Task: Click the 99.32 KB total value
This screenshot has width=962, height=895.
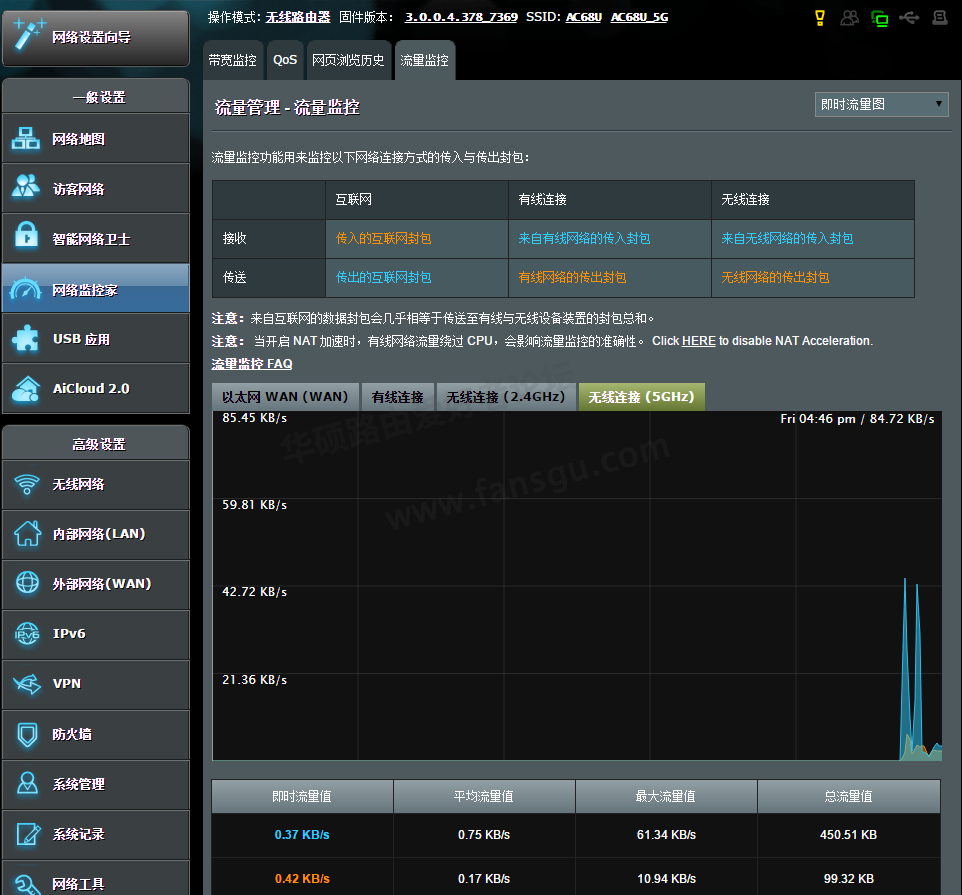Action: click(848, 879)
